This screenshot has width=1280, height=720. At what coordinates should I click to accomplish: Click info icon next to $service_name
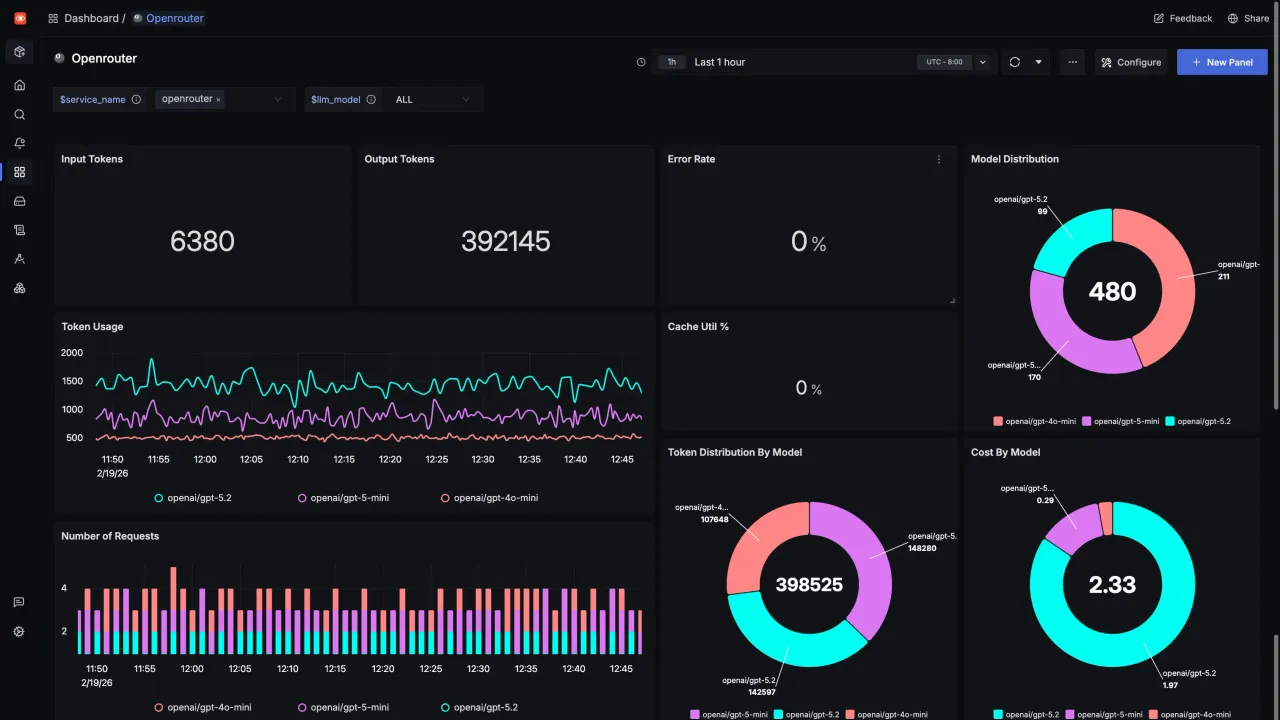[136, 99]
